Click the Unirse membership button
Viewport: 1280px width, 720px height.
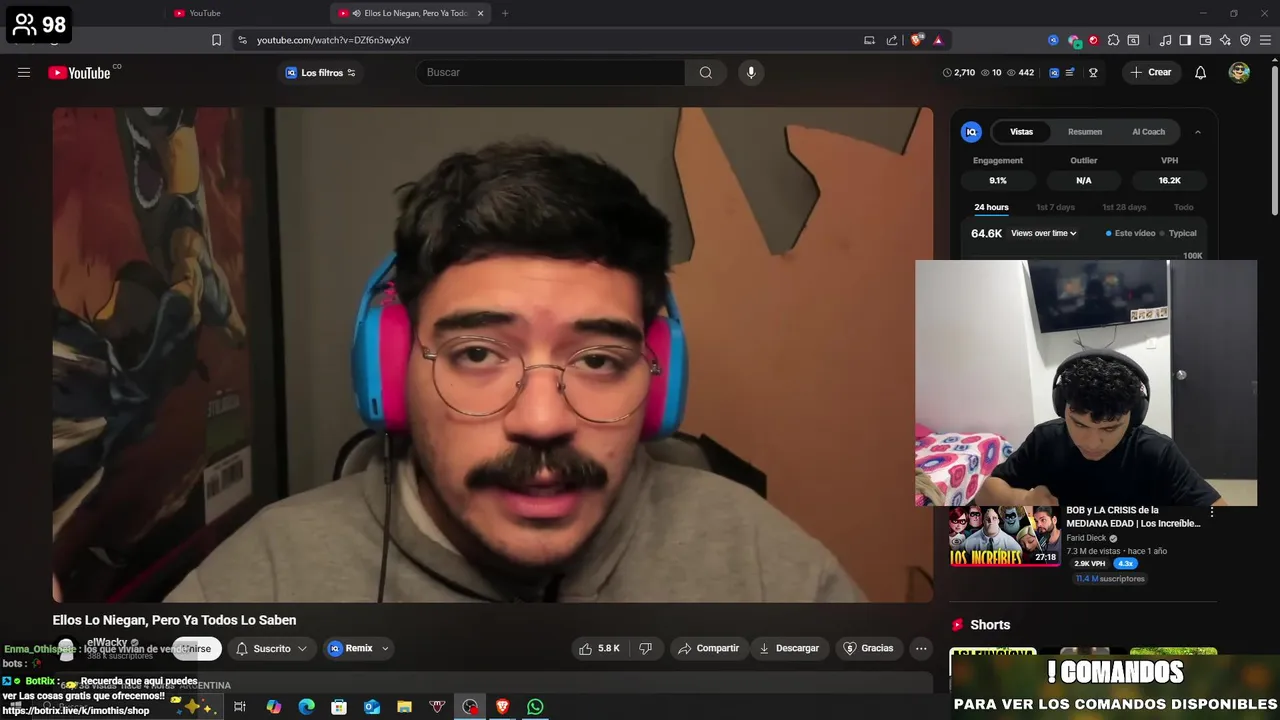[x=197, y=649]
